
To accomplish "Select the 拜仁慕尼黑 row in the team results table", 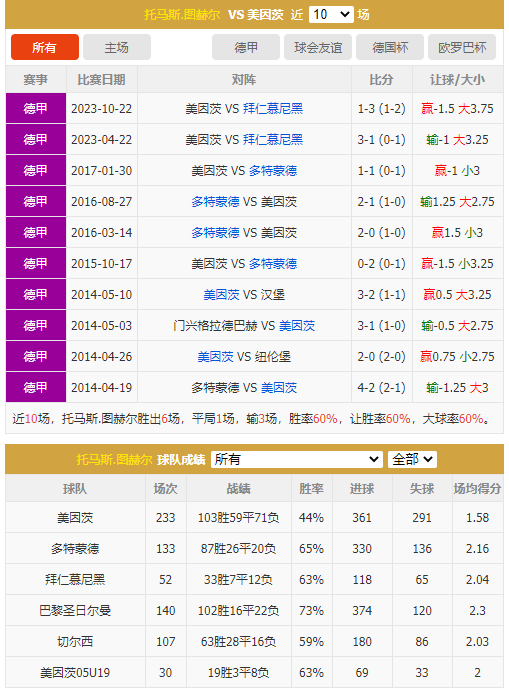I will (x=254, y=580).
